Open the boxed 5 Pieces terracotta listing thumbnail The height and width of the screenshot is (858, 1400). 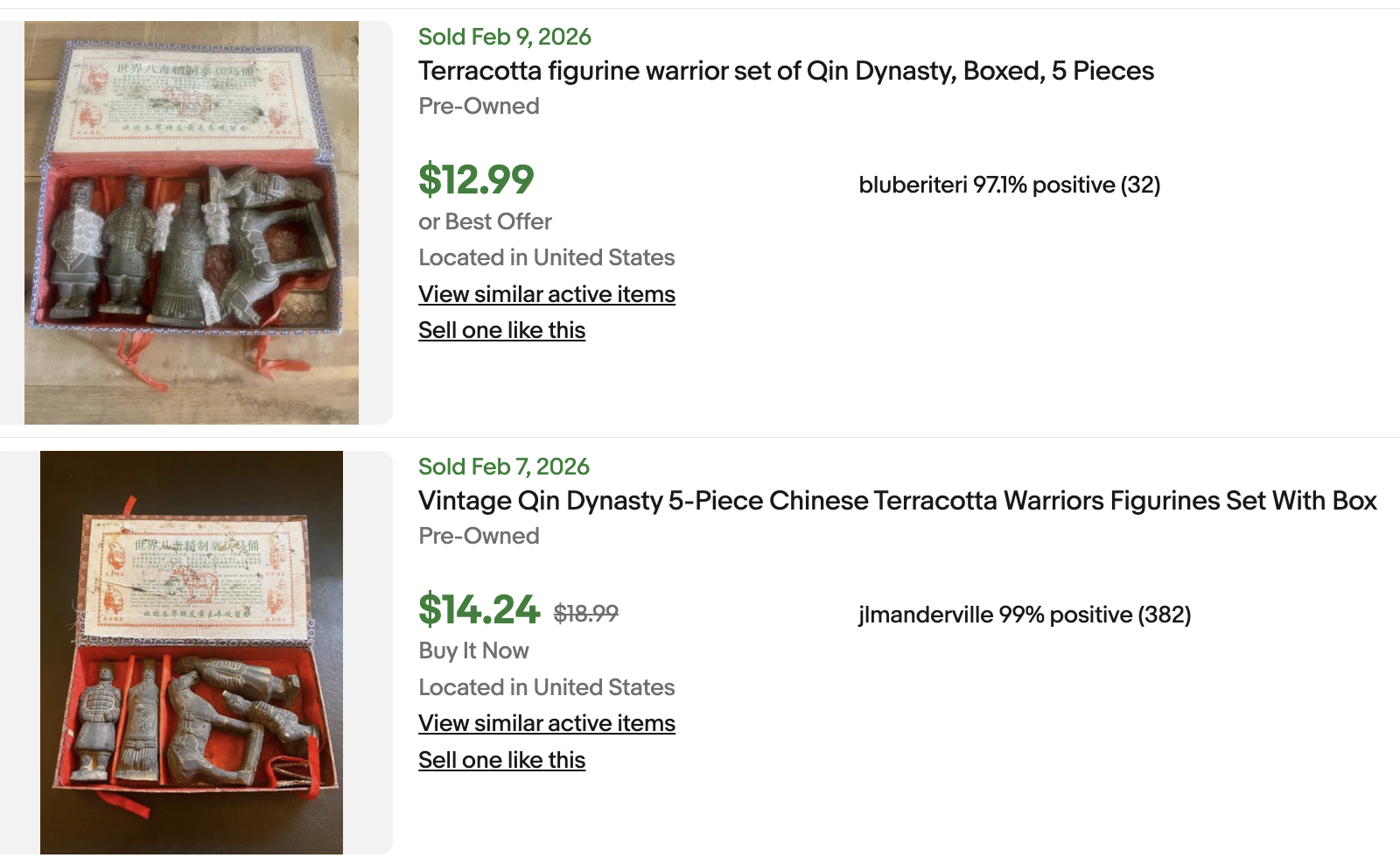192,222
